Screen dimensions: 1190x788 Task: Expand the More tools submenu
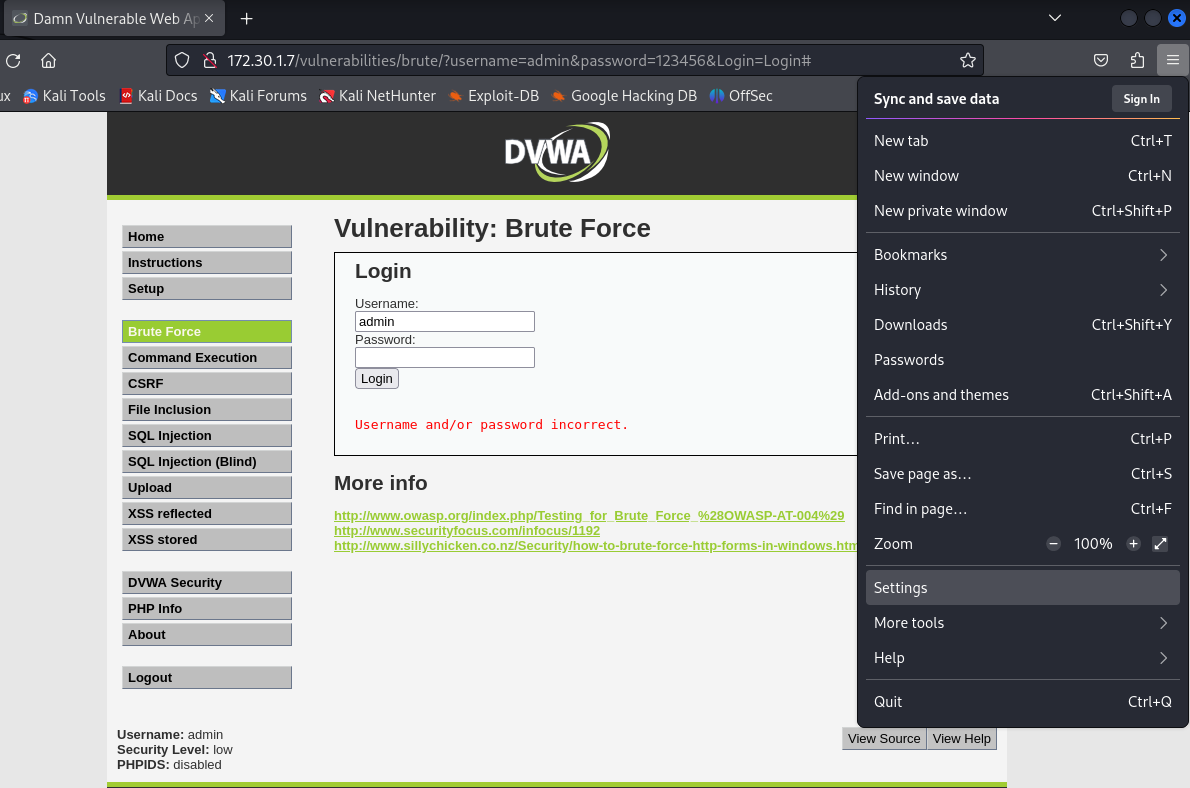(x=1022, y=622)
